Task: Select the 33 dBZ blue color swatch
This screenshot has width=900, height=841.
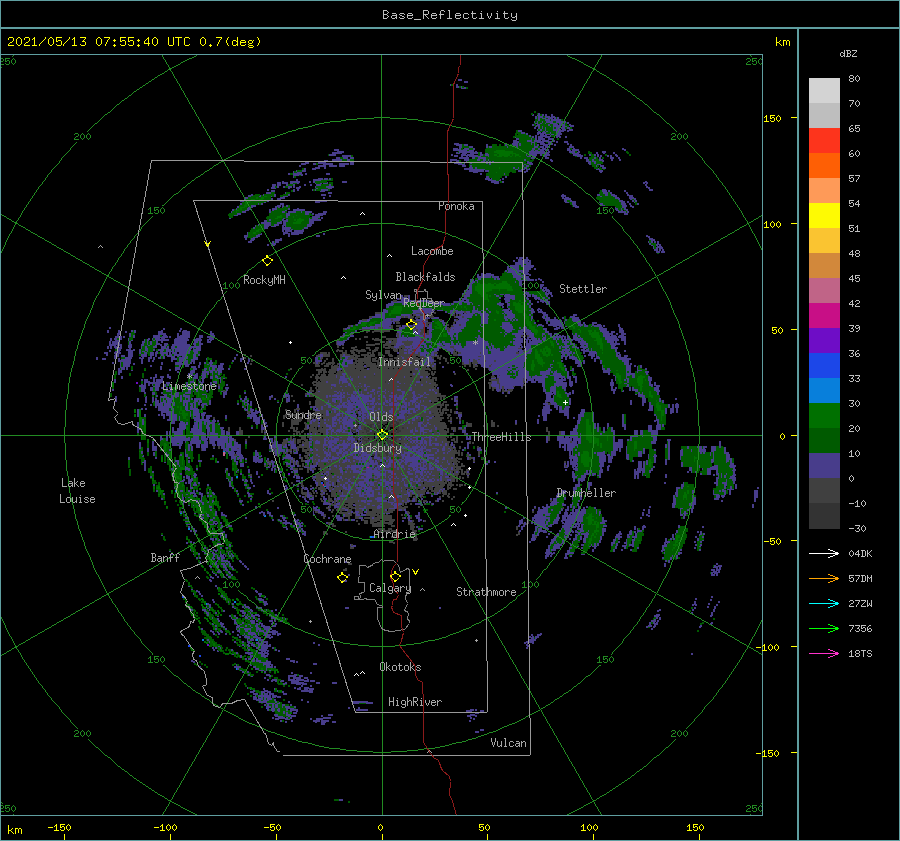Action: (x=824, y=366)
